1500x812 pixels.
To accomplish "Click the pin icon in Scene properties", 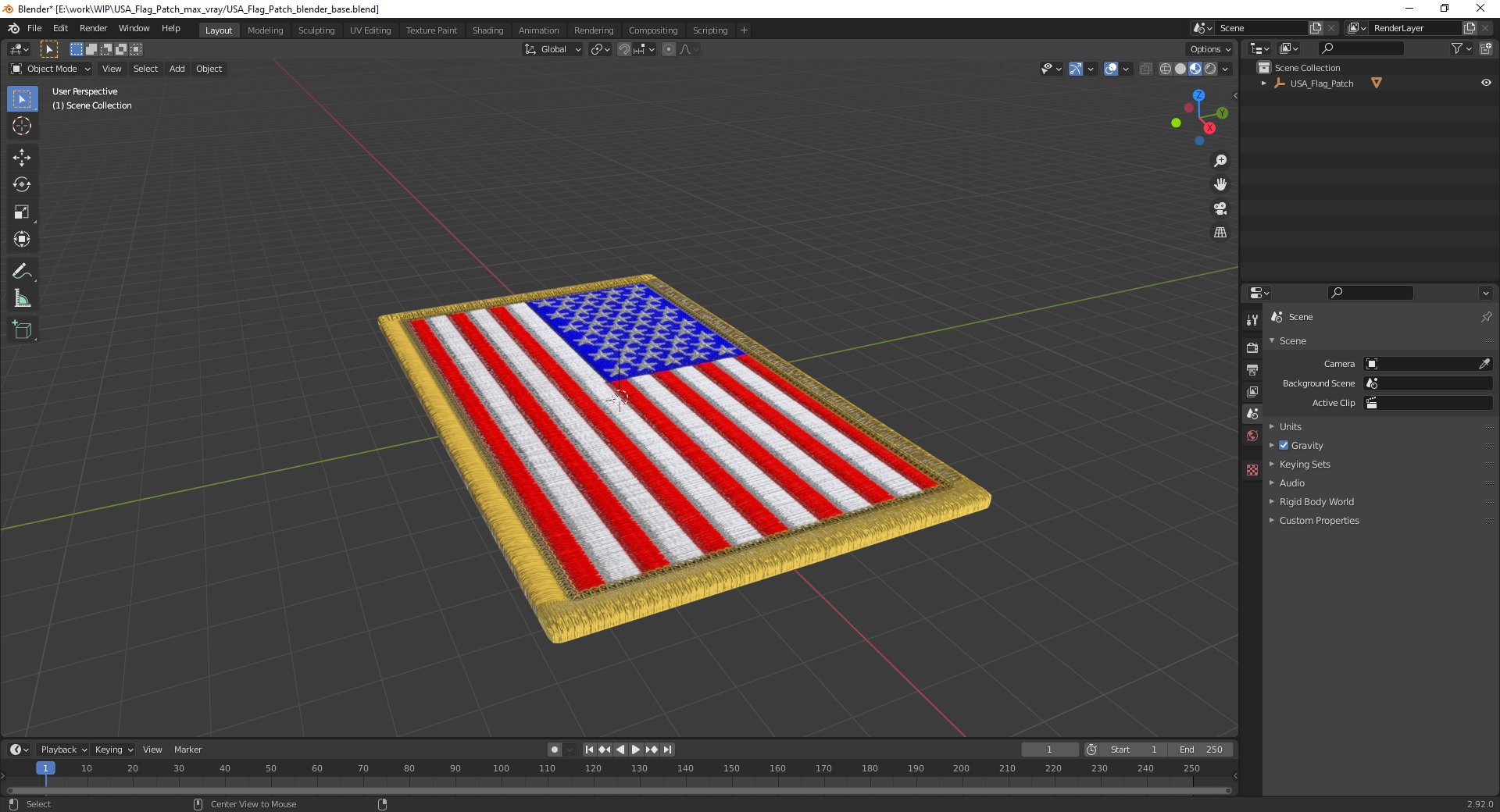I will tap(1486, 317).
